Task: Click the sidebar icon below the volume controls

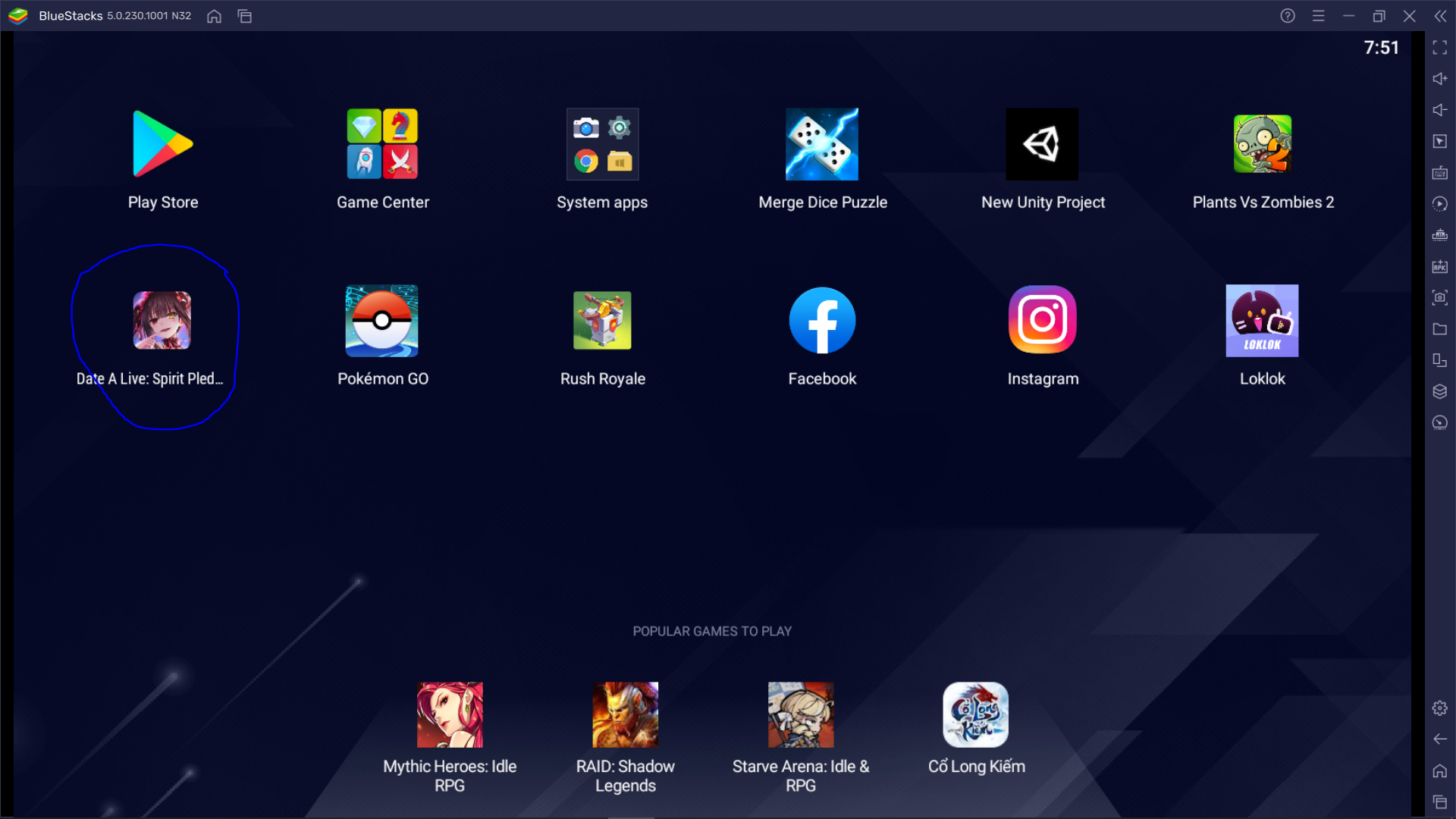Action: tap(1440, 141)
